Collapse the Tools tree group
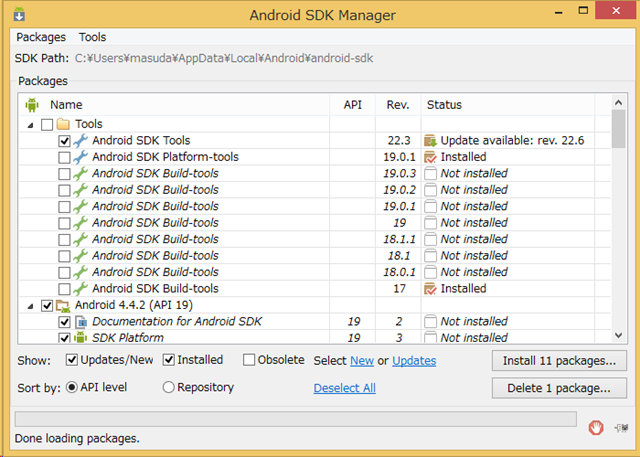640x457 pixels. pyautogui.click(x=29, y=124)
